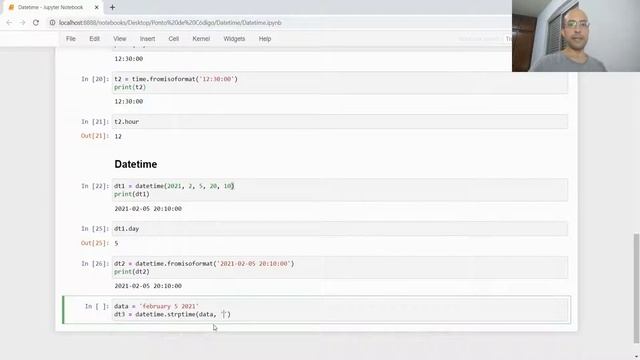The width and height of the screenshot is (640, 360).
Task: Click the print(t2) line
Action: click(x=130, y=87)
